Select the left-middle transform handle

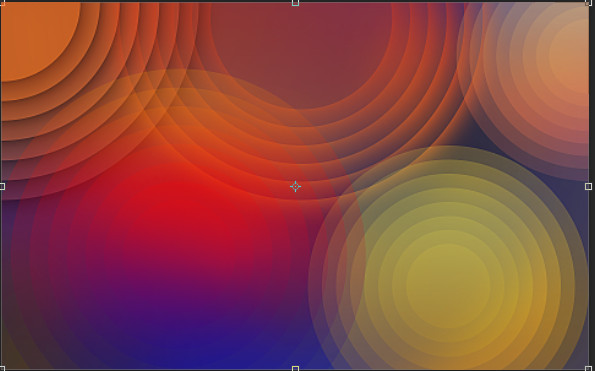(2, 186)
